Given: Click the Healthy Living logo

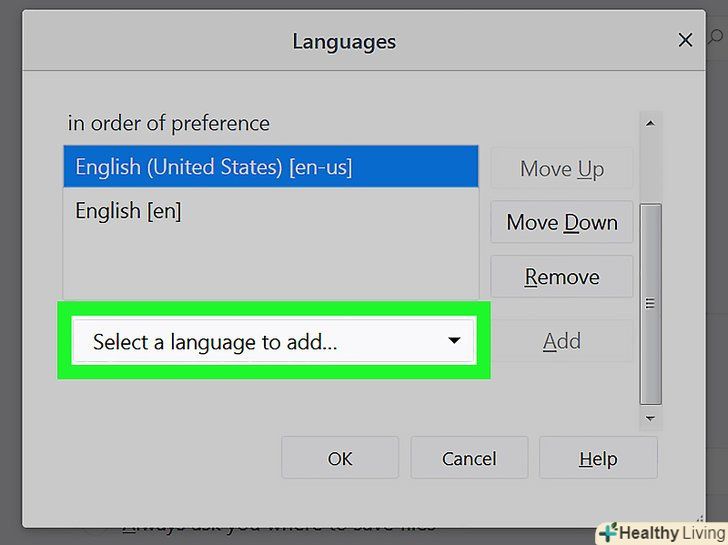Looking at the screenshot, I should point(659,533).
